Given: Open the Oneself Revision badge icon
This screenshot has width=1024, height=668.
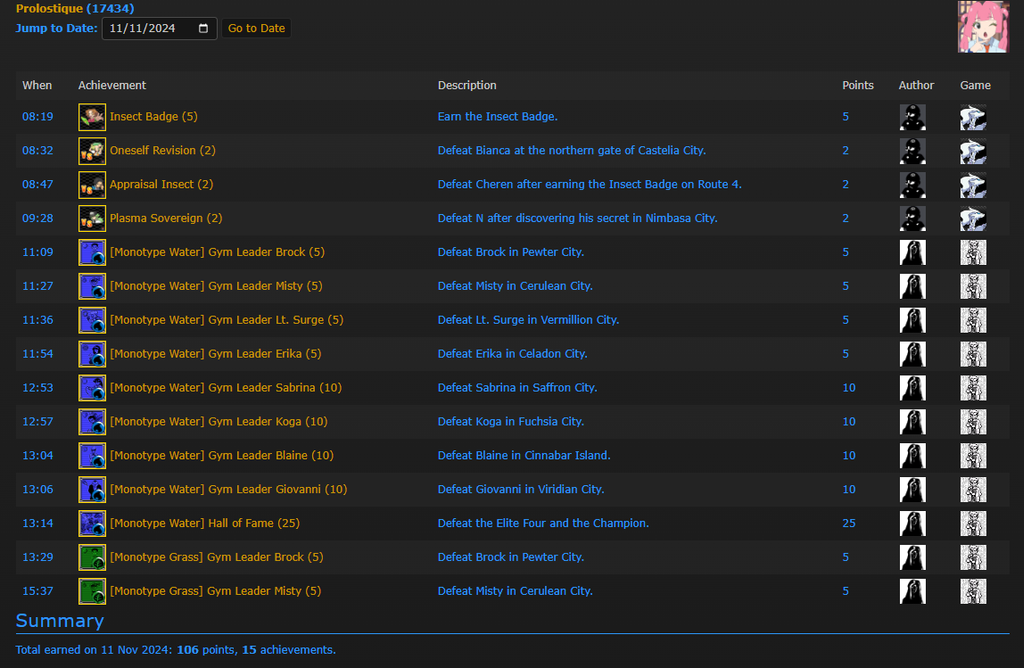Looking at the screenshot, I should 92,151.
